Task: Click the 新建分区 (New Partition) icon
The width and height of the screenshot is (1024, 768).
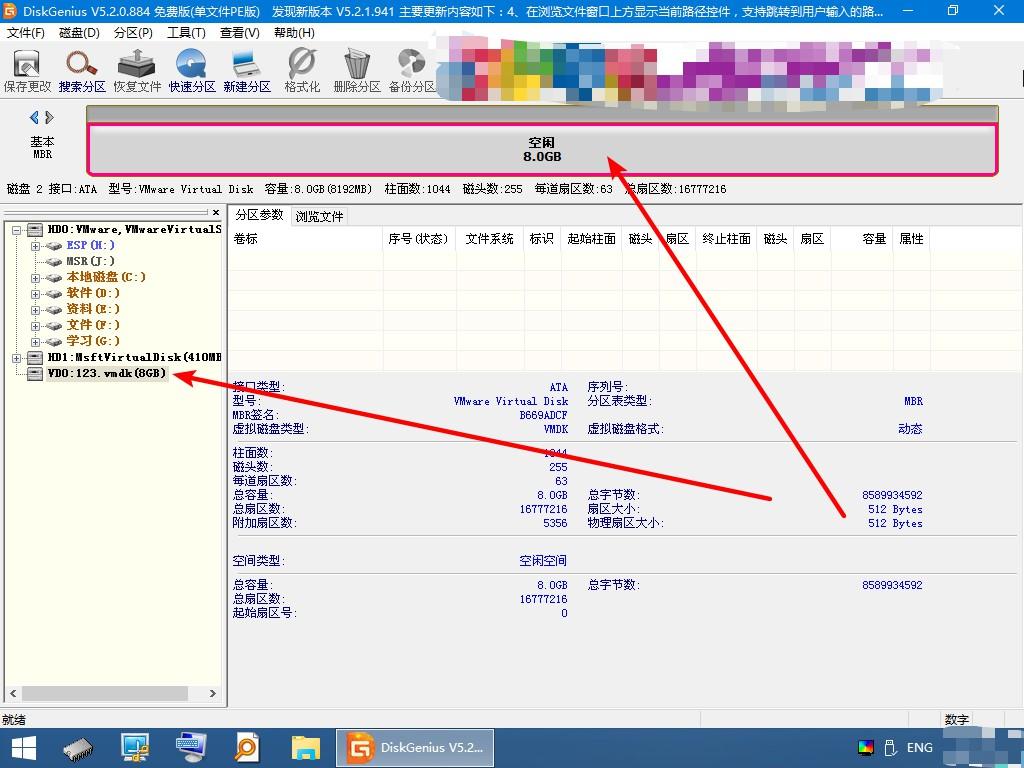Action: (245, 68)
